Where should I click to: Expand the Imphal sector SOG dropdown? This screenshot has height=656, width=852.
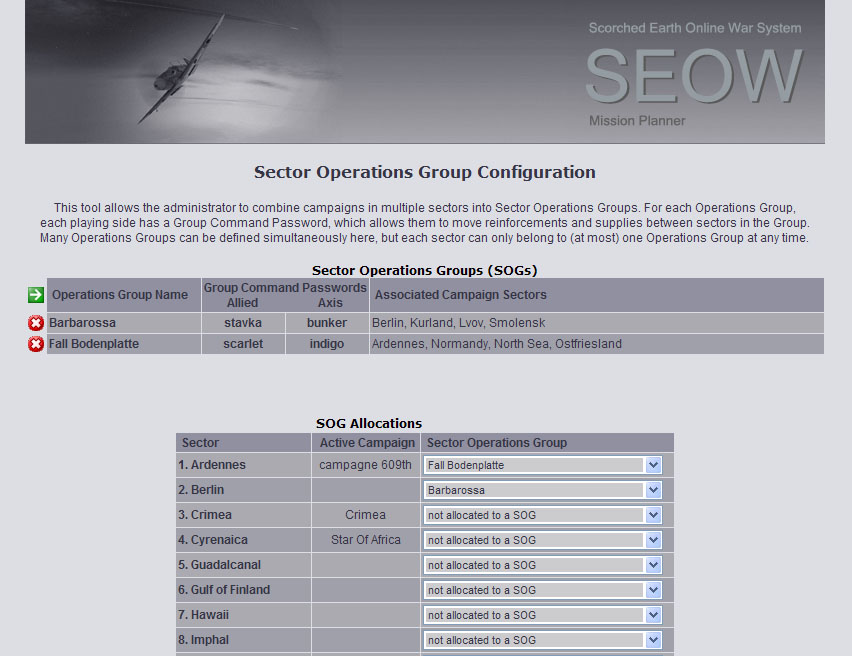tap(543, 640)
